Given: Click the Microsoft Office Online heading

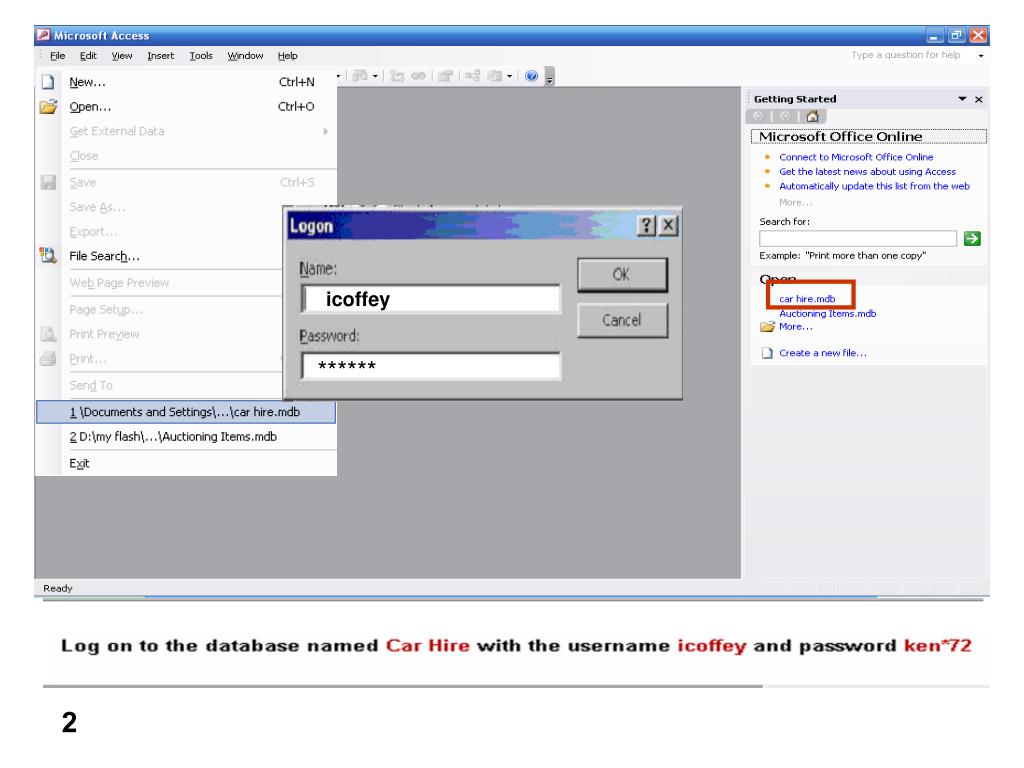Looking at the screenshot, I should pyautogui.click(x=840, y=136).
